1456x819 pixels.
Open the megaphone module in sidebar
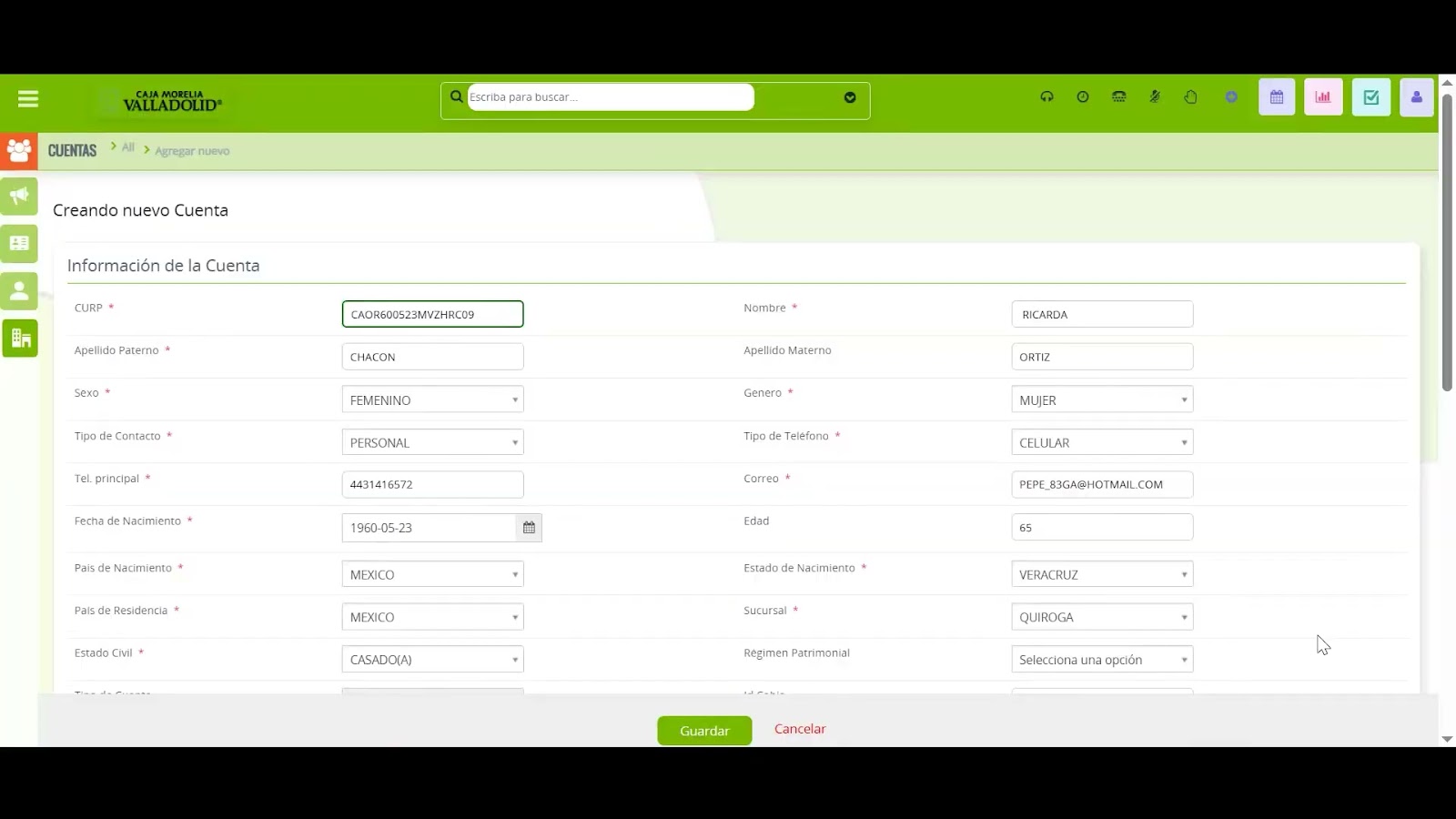coord(19,196)
